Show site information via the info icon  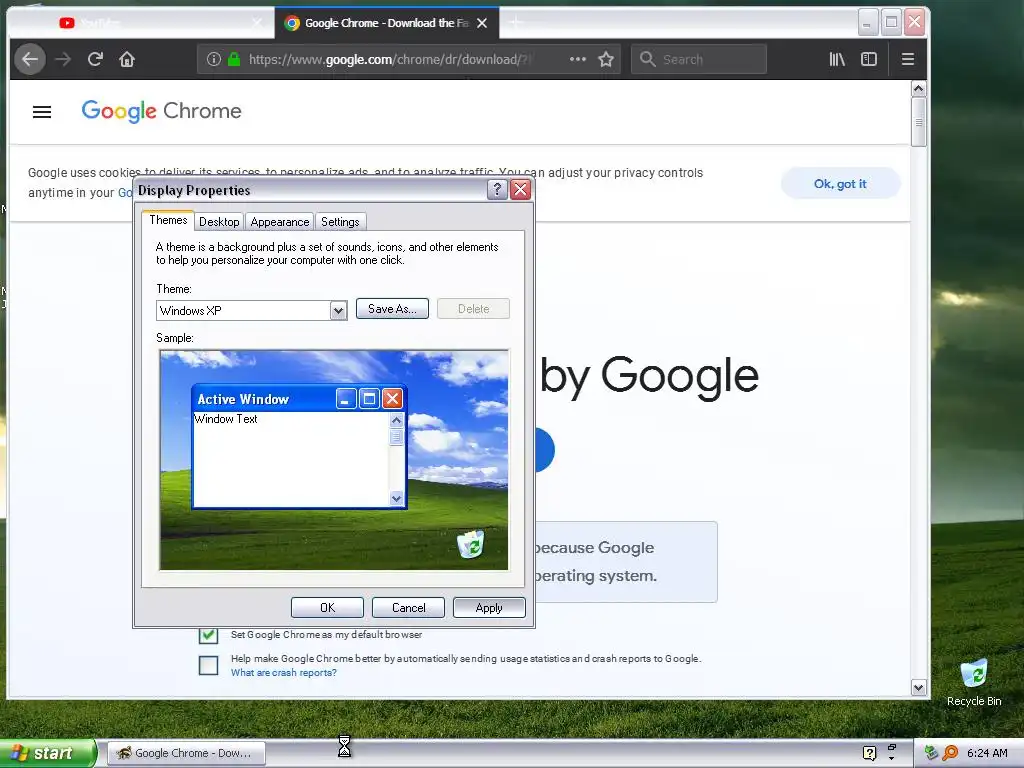click(x=214, y=59)
